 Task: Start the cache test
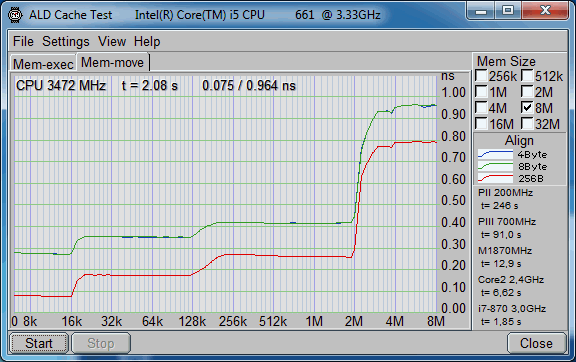[x=39, y=343]
